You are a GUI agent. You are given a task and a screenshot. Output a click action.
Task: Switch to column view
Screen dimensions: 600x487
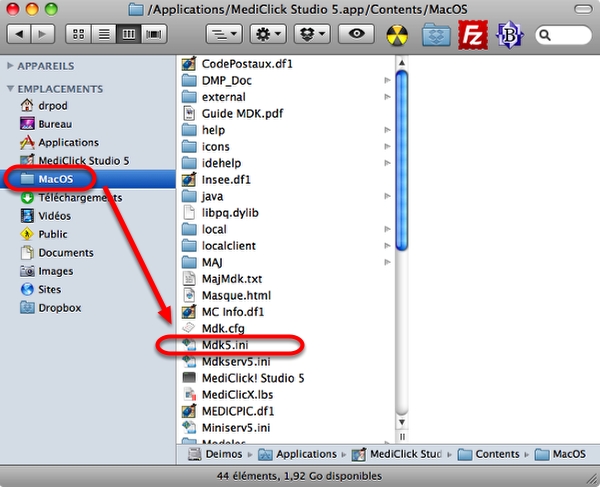coord(129,34)
